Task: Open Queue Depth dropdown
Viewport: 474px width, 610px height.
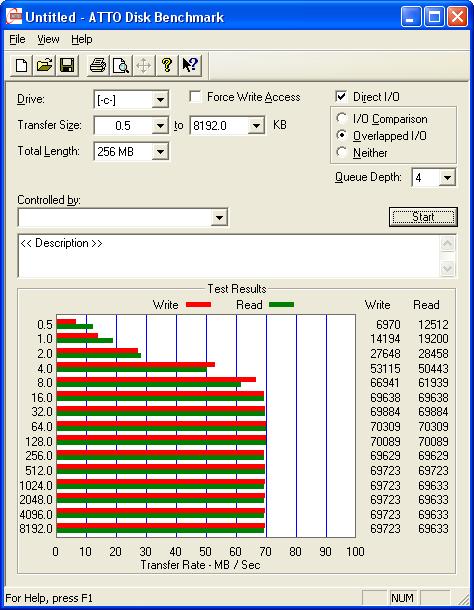Action: click(448, 178)
